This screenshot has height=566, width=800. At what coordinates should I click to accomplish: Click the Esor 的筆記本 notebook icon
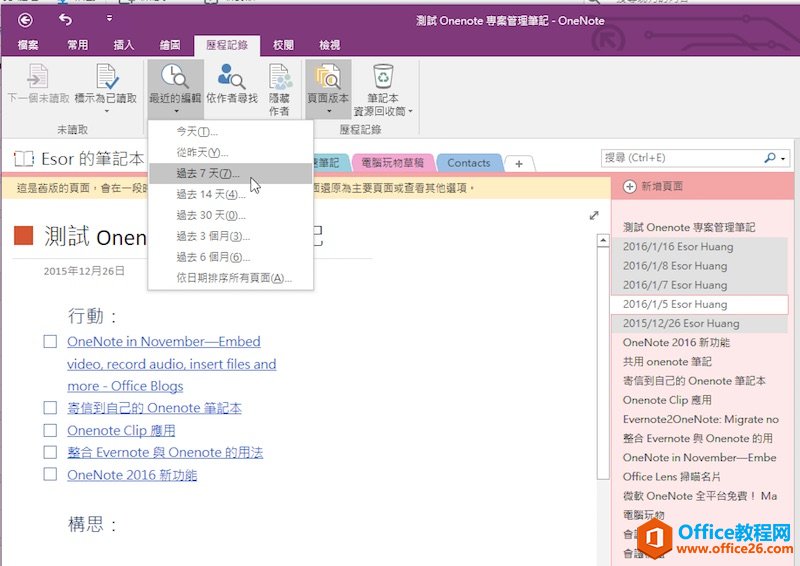point(23,159)
